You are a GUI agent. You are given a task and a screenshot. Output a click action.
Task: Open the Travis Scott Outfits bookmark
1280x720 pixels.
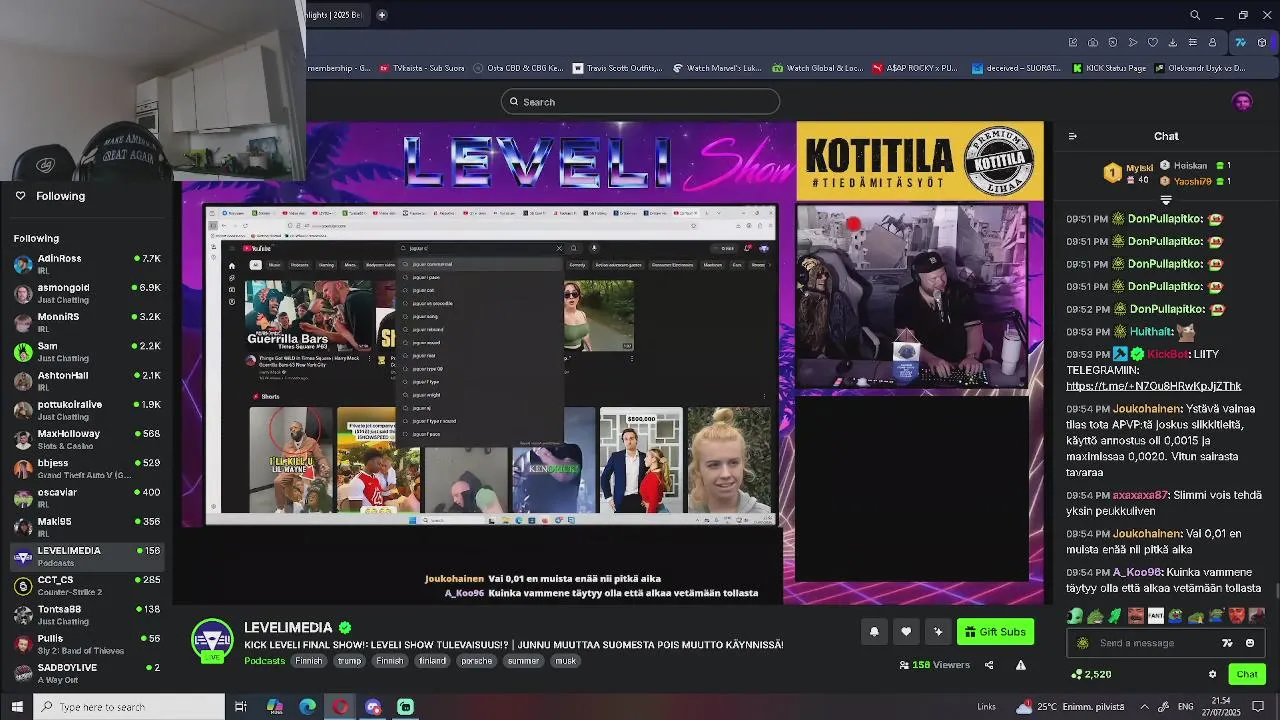(x=617, y=68)
